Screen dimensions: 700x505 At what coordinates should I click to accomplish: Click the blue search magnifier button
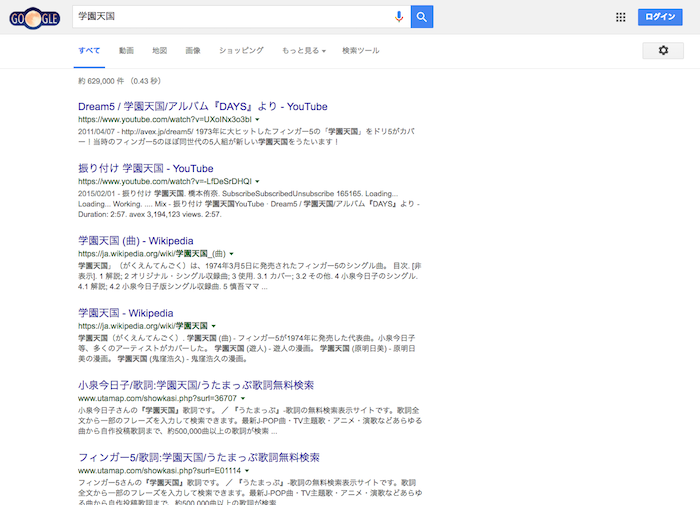point(422,17)
